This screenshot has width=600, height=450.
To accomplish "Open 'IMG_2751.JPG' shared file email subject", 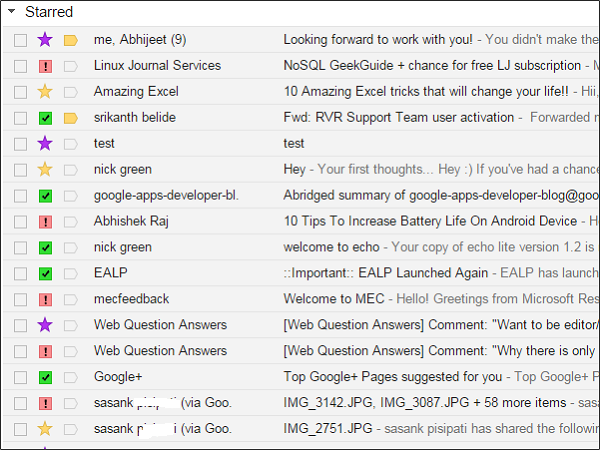I will coord(328,429).
